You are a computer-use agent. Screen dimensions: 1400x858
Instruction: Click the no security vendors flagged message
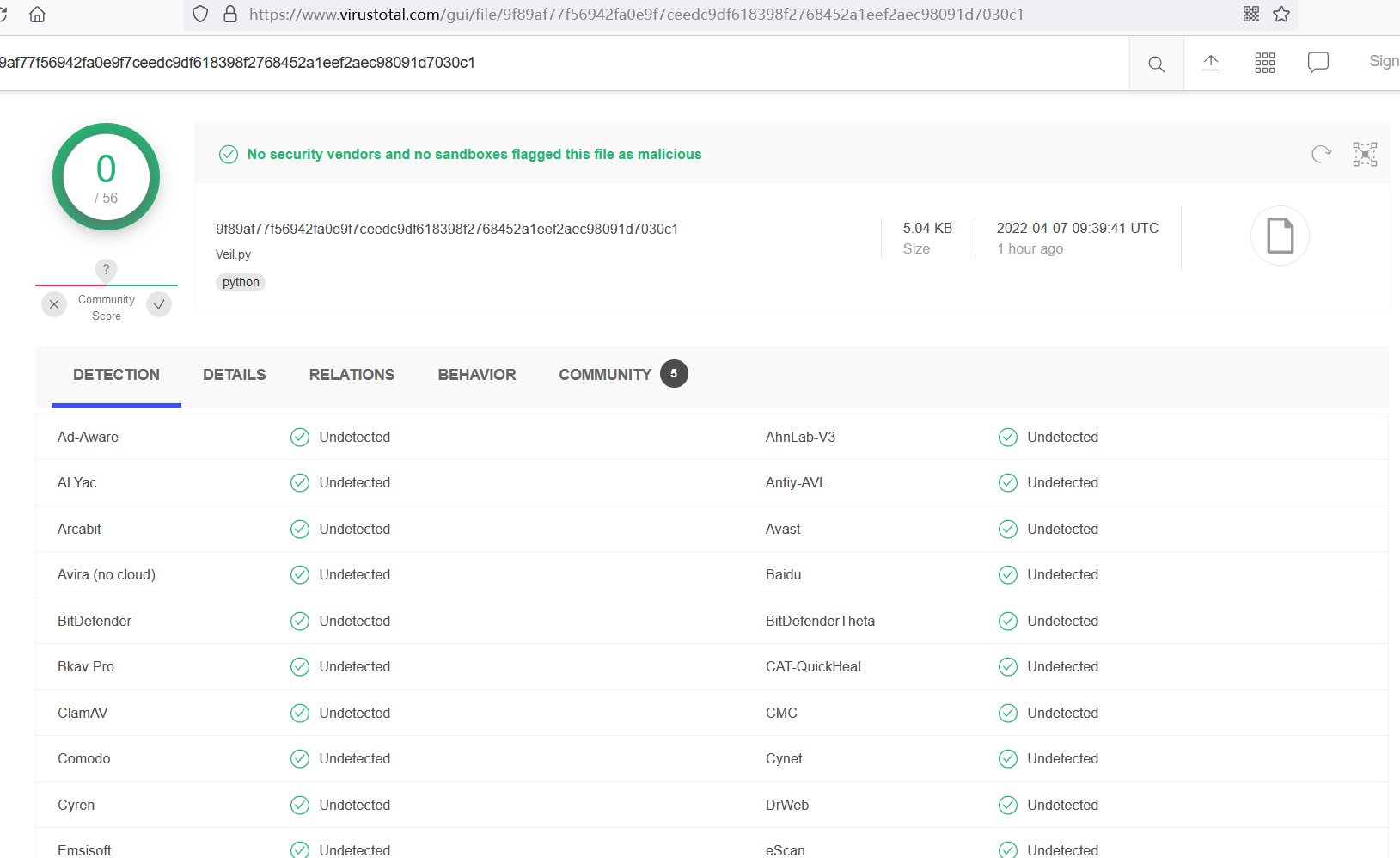coord(474,154)
